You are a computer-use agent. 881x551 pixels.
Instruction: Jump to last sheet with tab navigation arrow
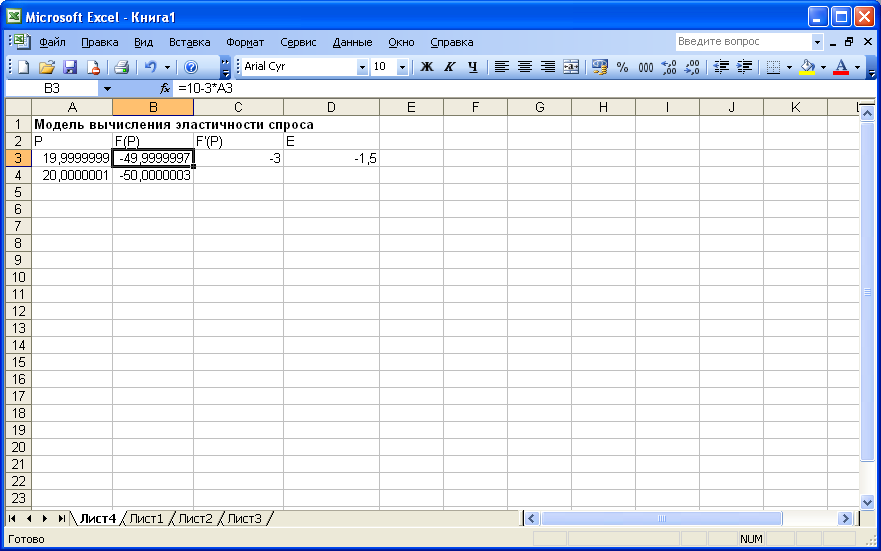pos(61,518)
